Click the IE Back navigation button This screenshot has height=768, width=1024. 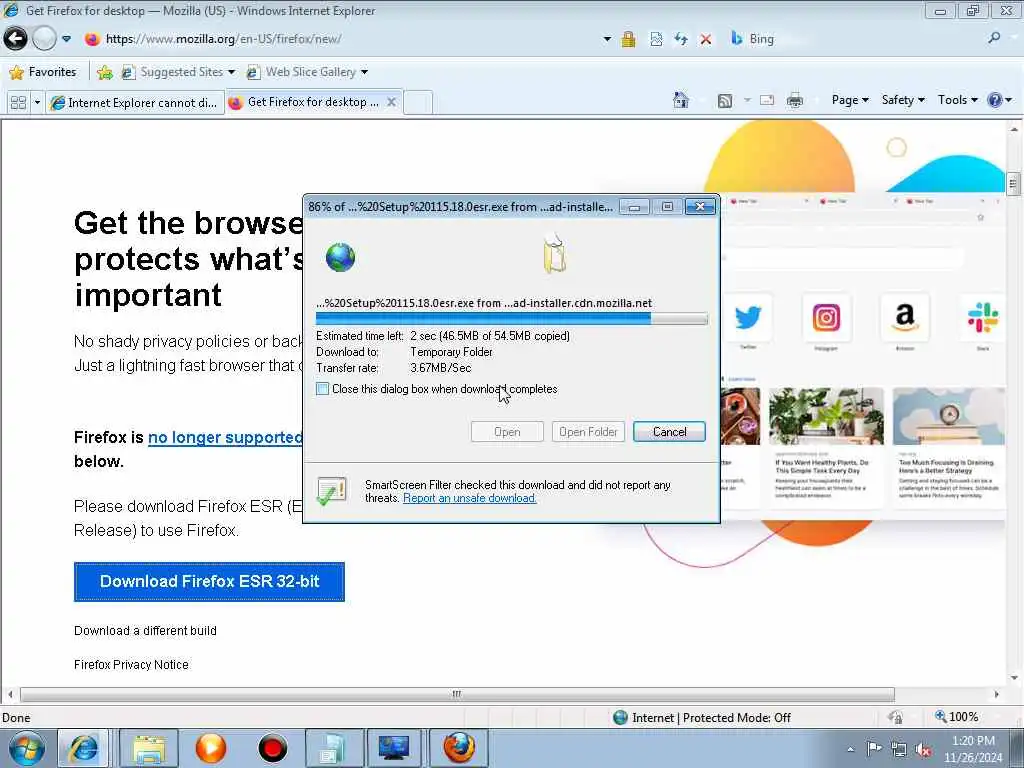coord(15,39)
